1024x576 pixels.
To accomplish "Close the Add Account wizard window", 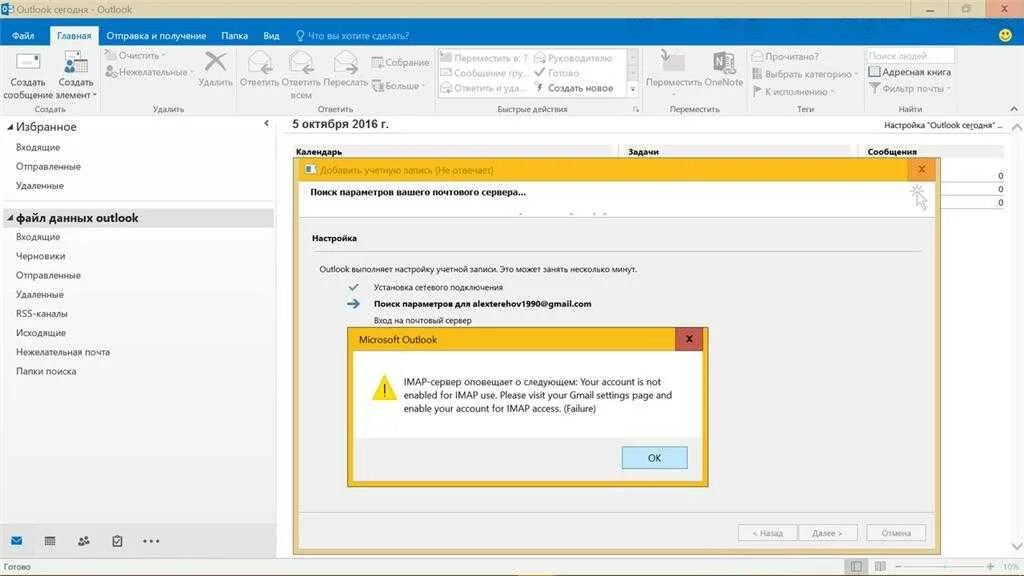I will (x=921, y=169).
